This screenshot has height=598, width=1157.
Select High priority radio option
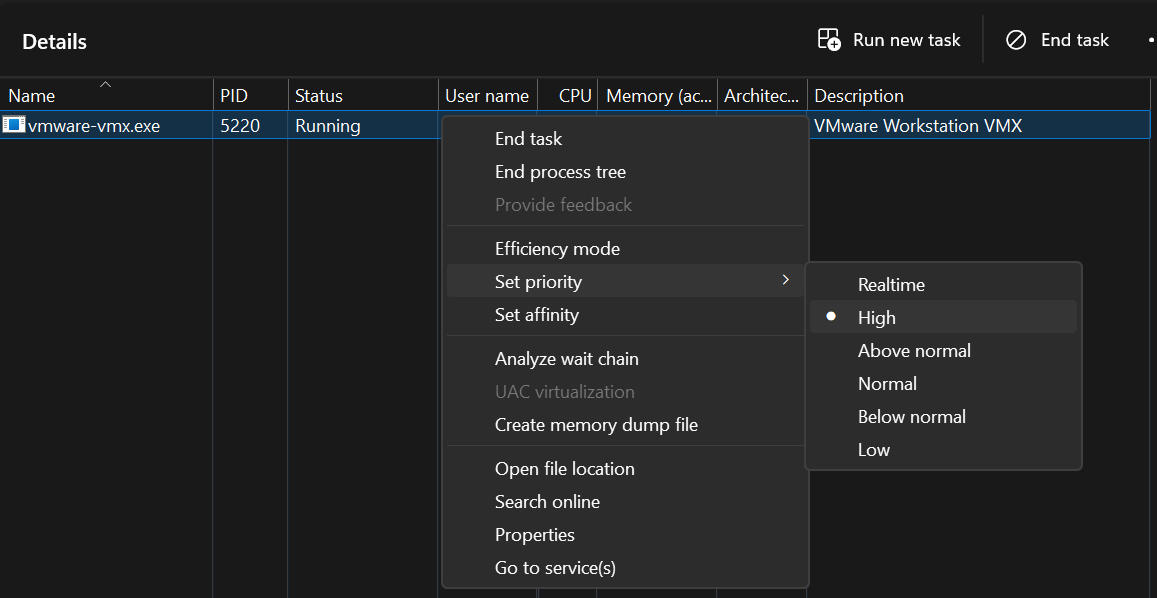point(876,317)
